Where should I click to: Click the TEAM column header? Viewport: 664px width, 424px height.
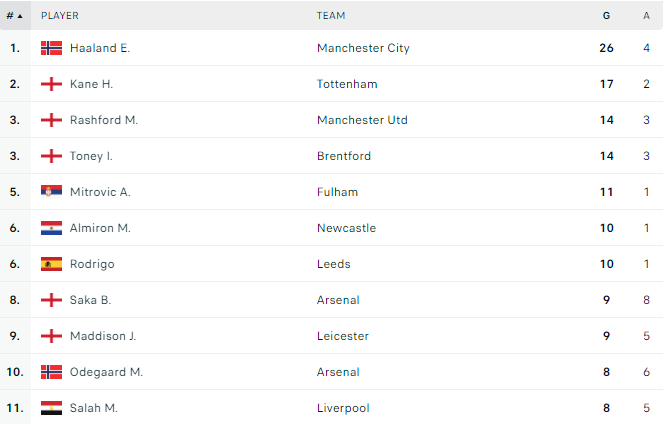[x=331, y=16]
